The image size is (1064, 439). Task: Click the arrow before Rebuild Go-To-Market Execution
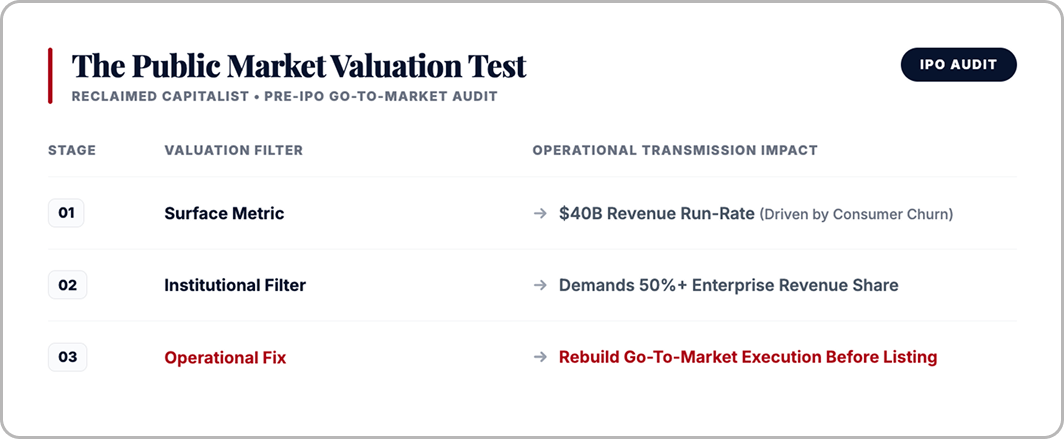point(540,358)
